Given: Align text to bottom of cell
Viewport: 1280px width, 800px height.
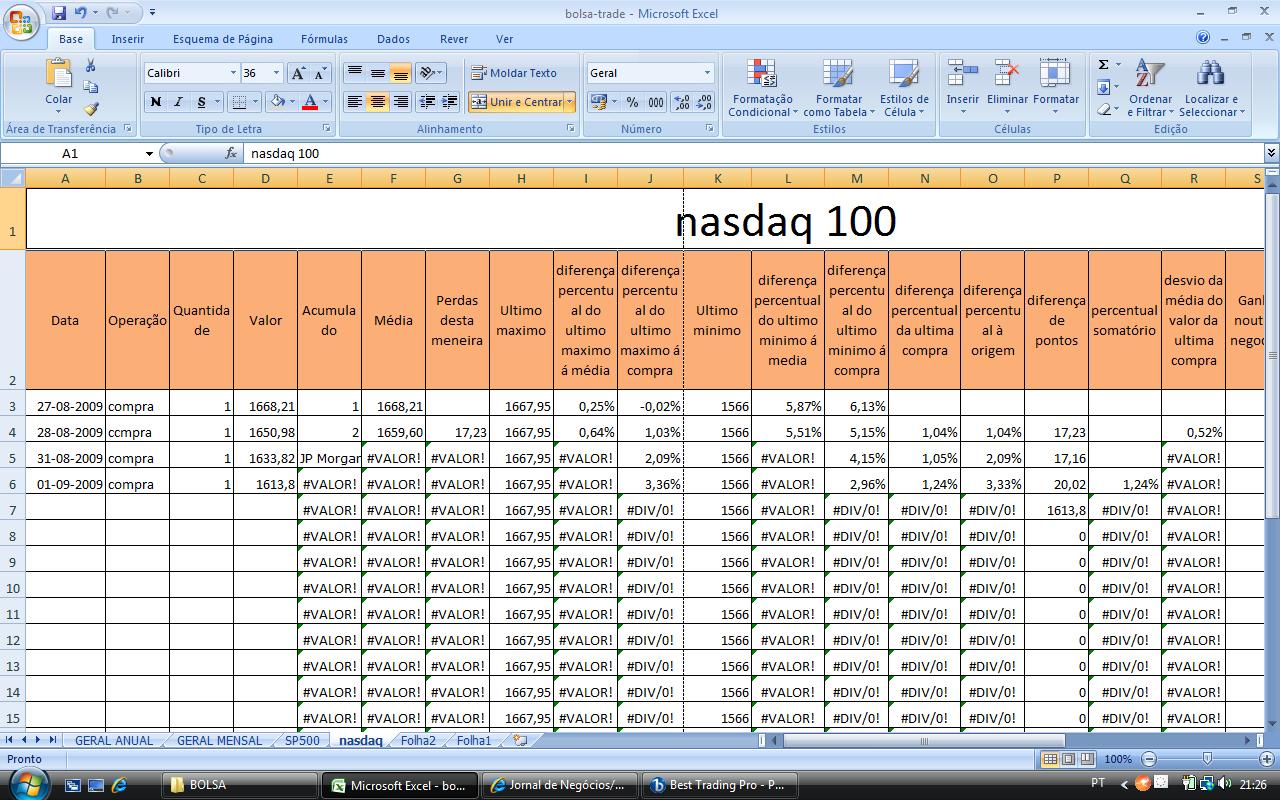Looking at the screenshot, I should 400,73.
